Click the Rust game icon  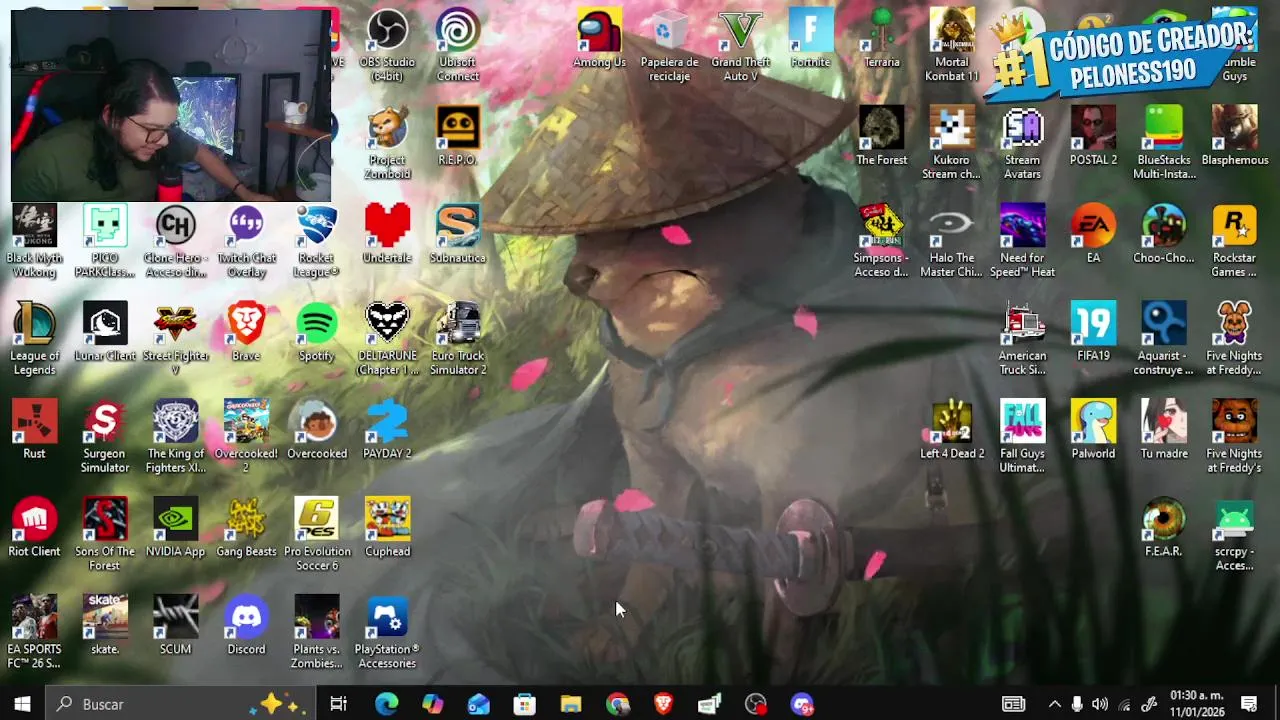[34, 431]
